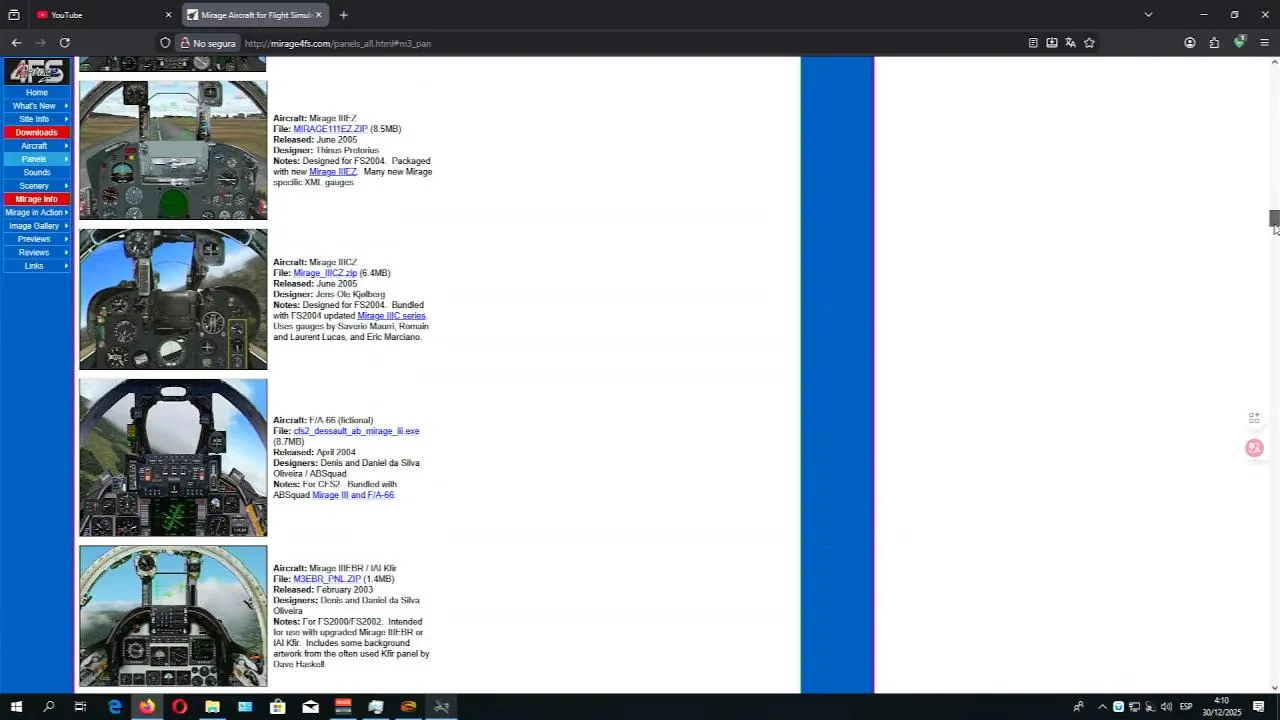
Task: Open Links in the sidebar menu
Action: tap(37, 266)
